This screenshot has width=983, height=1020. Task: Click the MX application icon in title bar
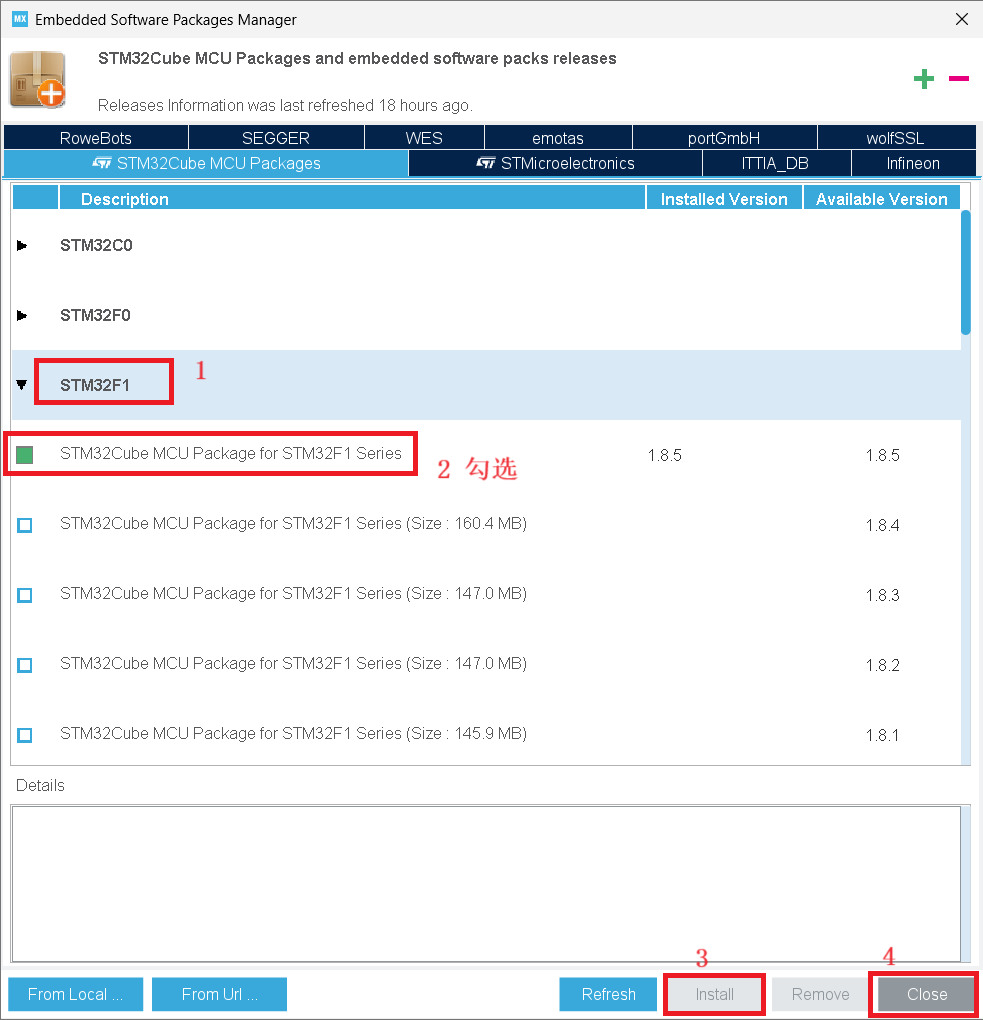[20, 19]
